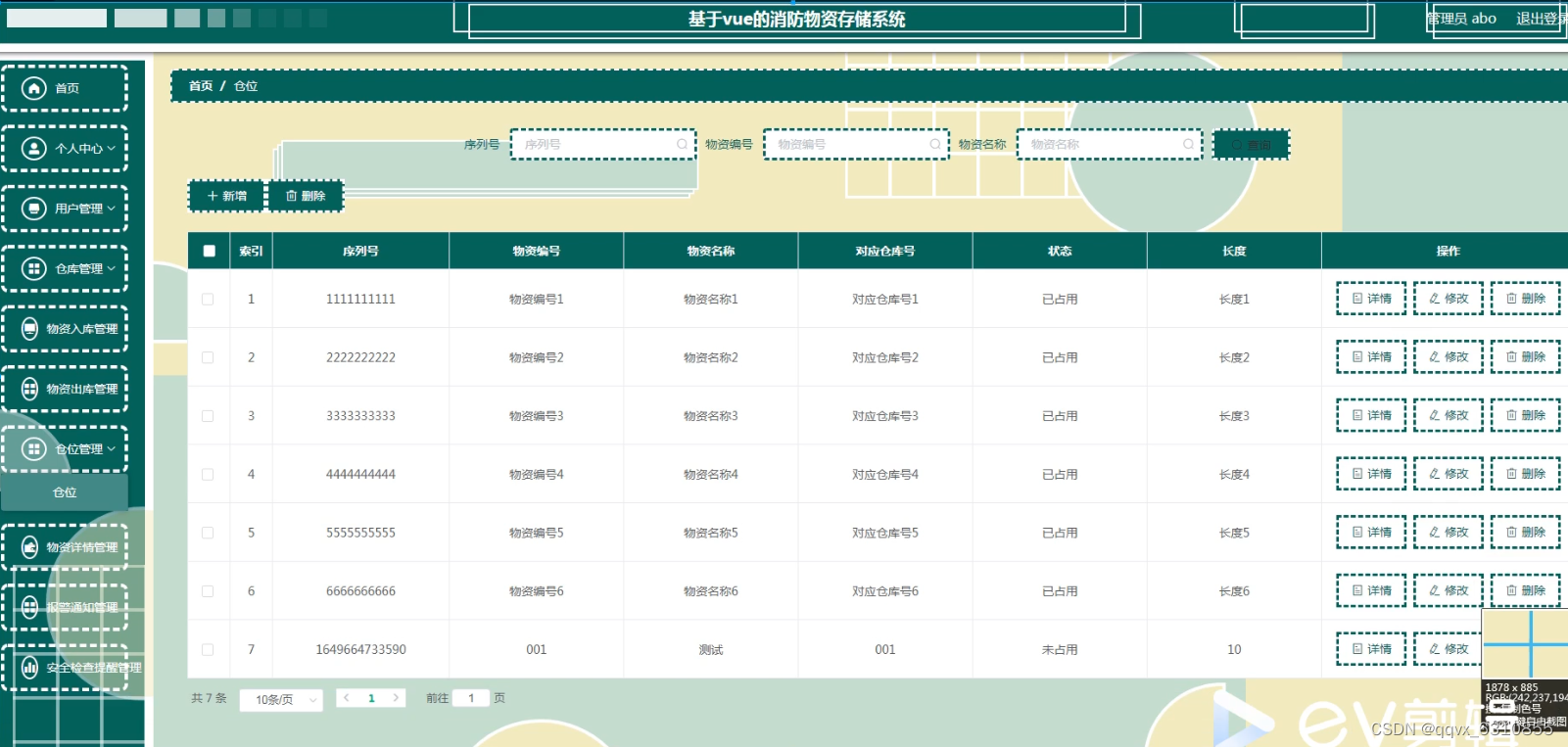
Task: Click the 物资详情管理 sidebar icon
Action: (30, 547)
